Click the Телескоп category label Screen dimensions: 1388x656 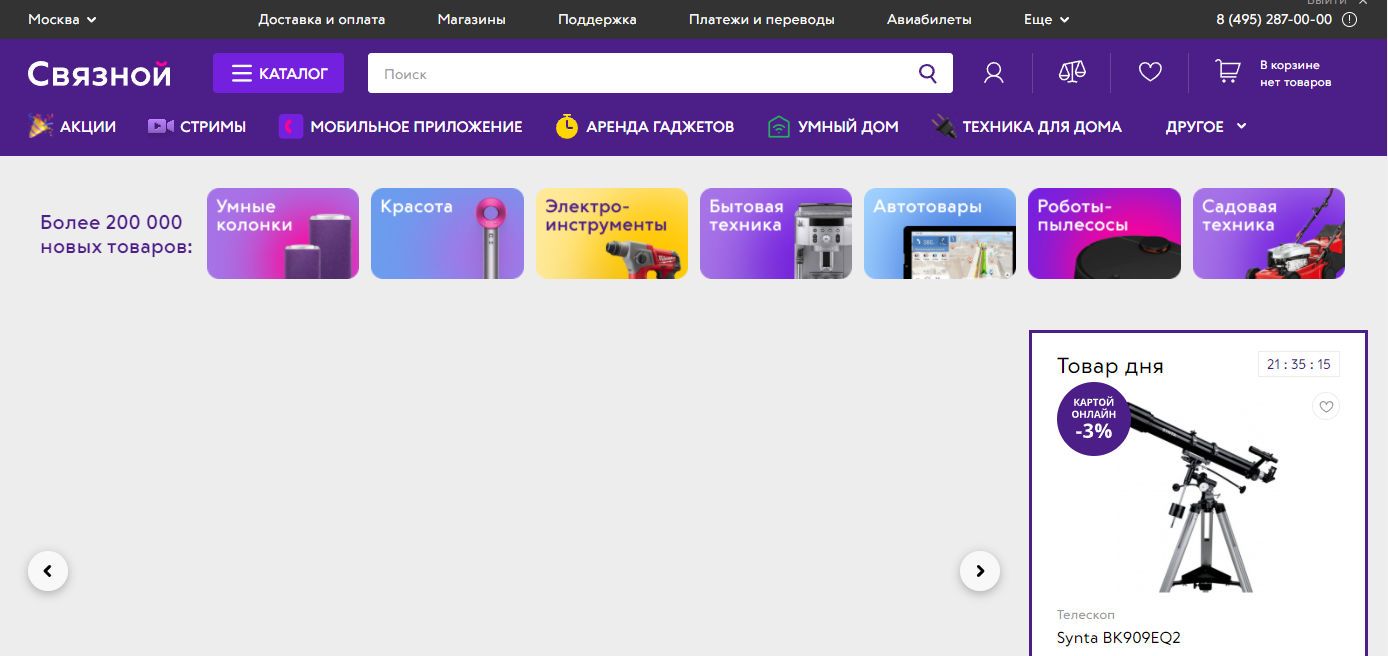(1086, 614)
